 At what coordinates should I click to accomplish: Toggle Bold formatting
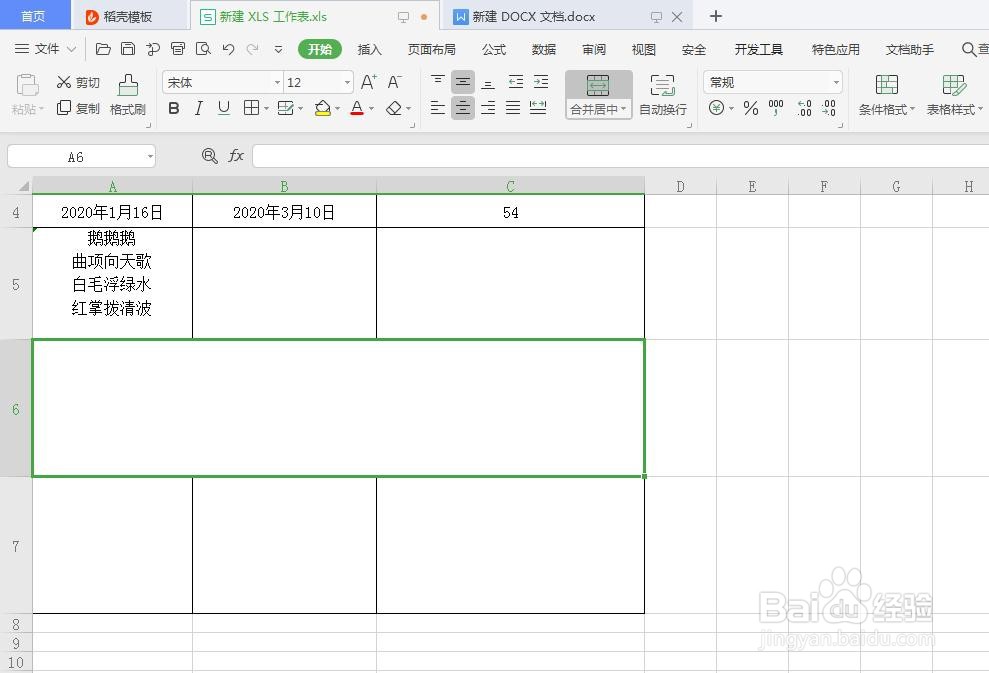(174, 108)
